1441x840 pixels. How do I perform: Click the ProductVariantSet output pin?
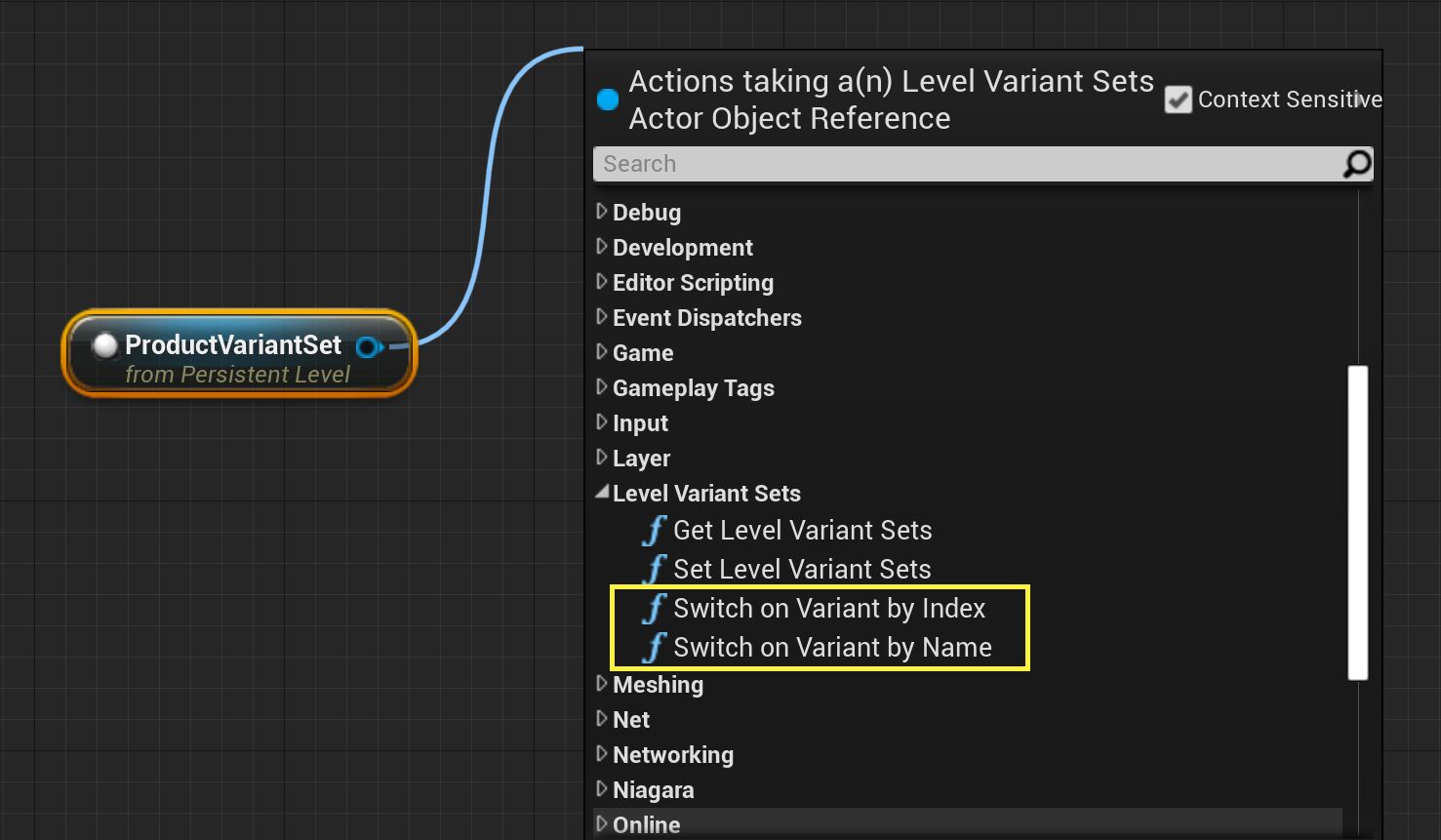coord(369,346)
